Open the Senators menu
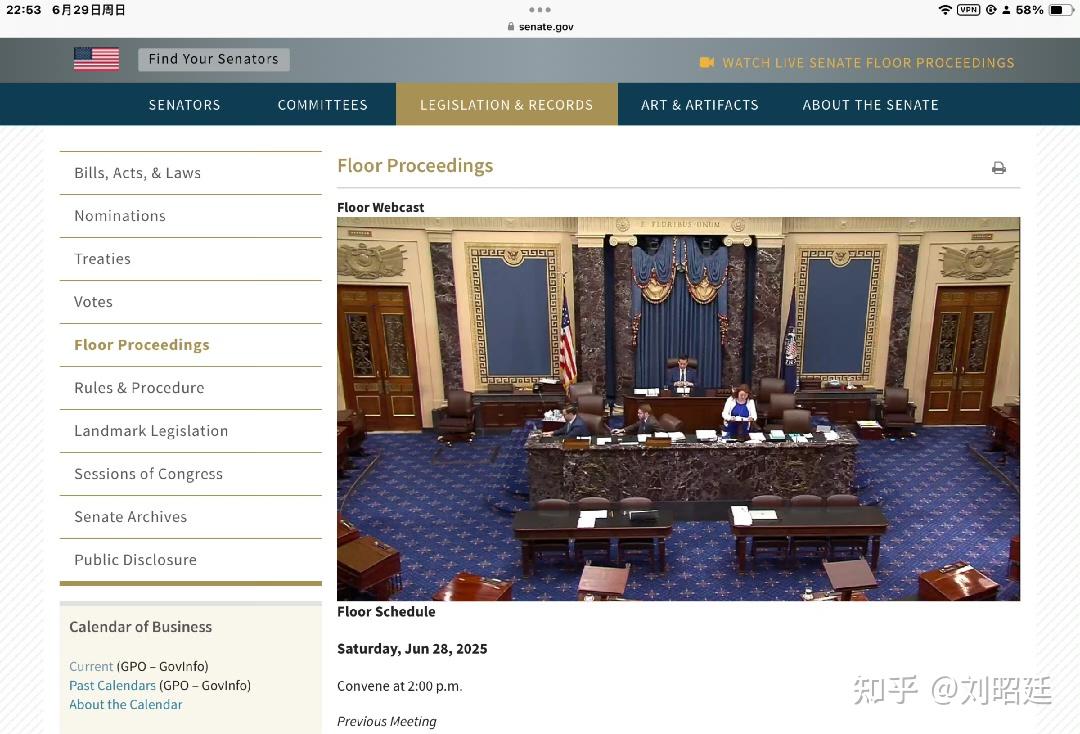 click(185, 105)
